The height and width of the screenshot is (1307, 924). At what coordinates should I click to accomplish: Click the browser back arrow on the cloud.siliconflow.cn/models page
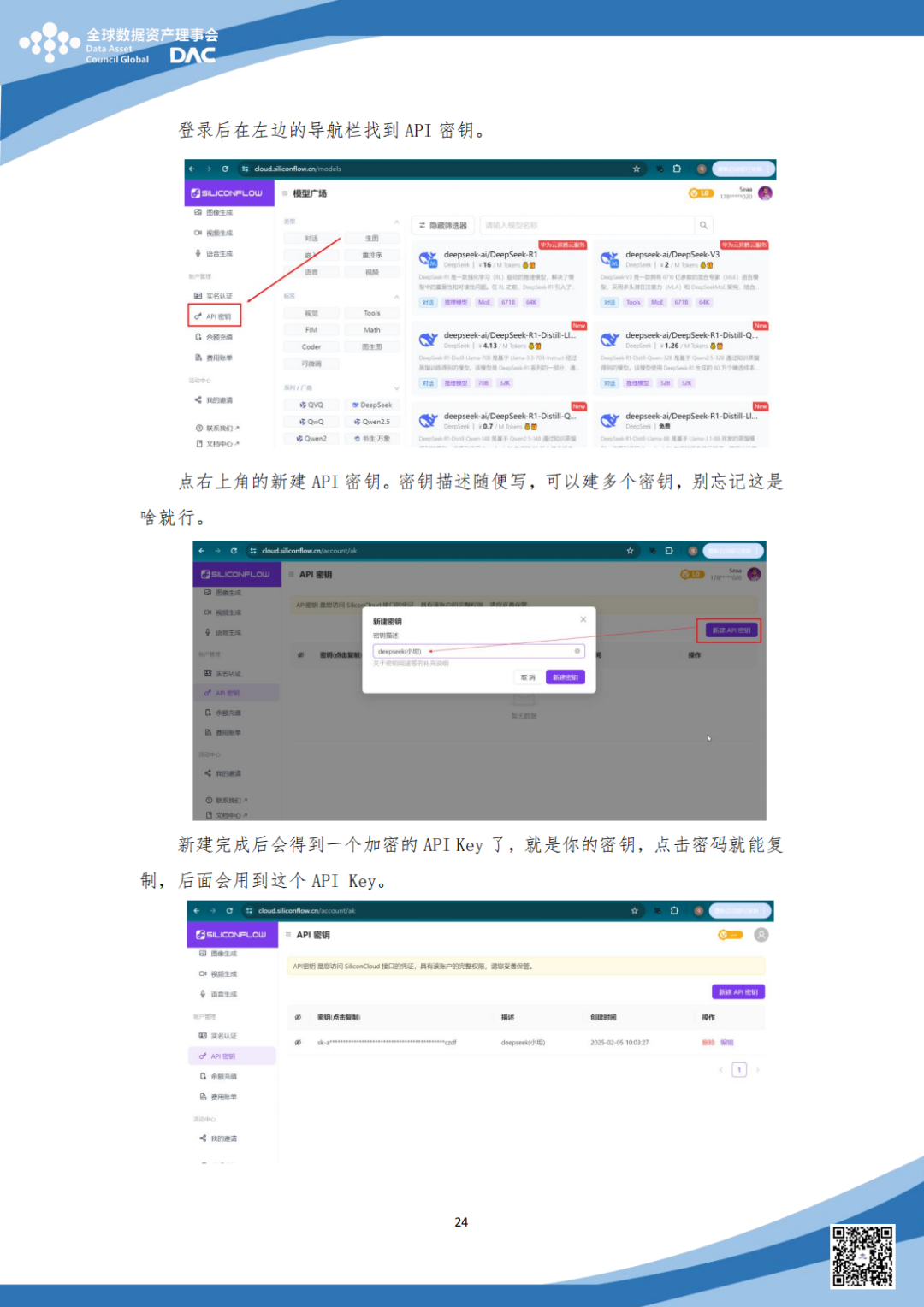click(192, 169)
